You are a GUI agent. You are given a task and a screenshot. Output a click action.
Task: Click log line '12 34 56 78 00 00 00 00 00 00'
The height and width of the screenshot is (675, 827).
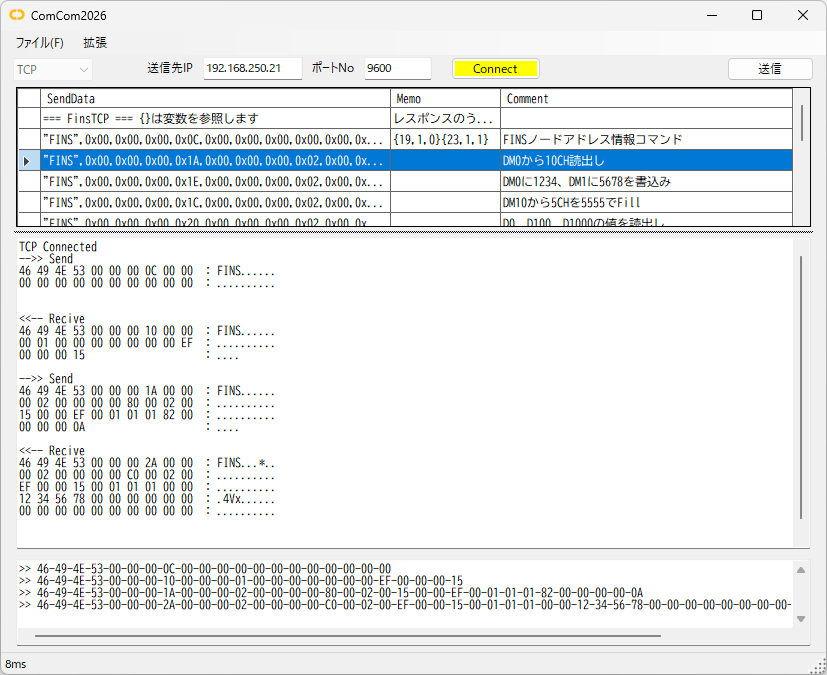(x=106, y=498)
